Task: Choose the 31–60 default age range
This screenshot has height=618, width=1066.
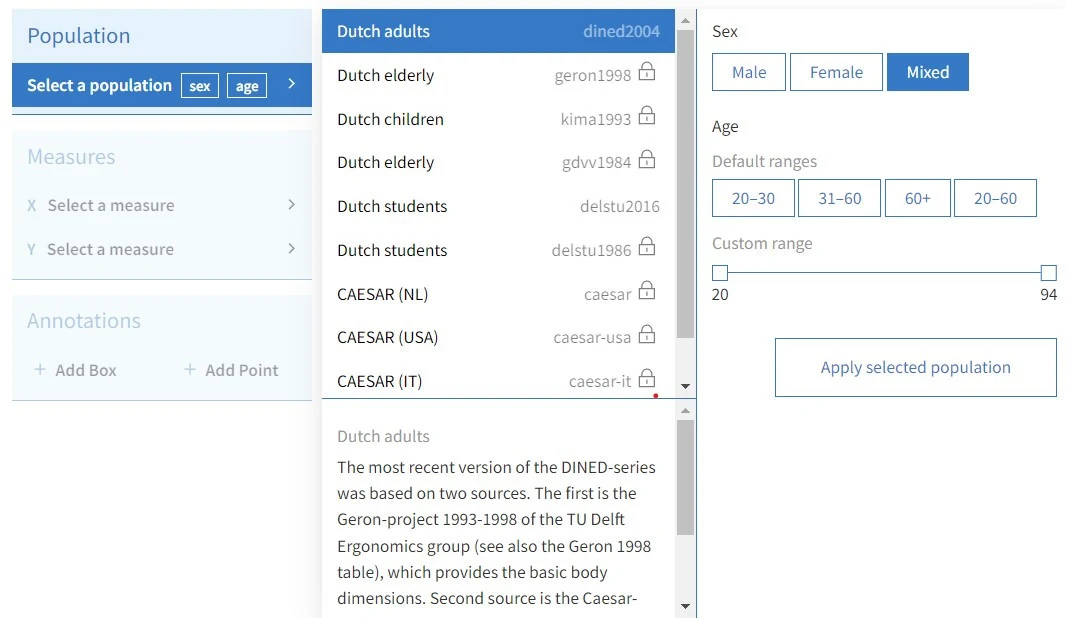Action: pos(840,198)
